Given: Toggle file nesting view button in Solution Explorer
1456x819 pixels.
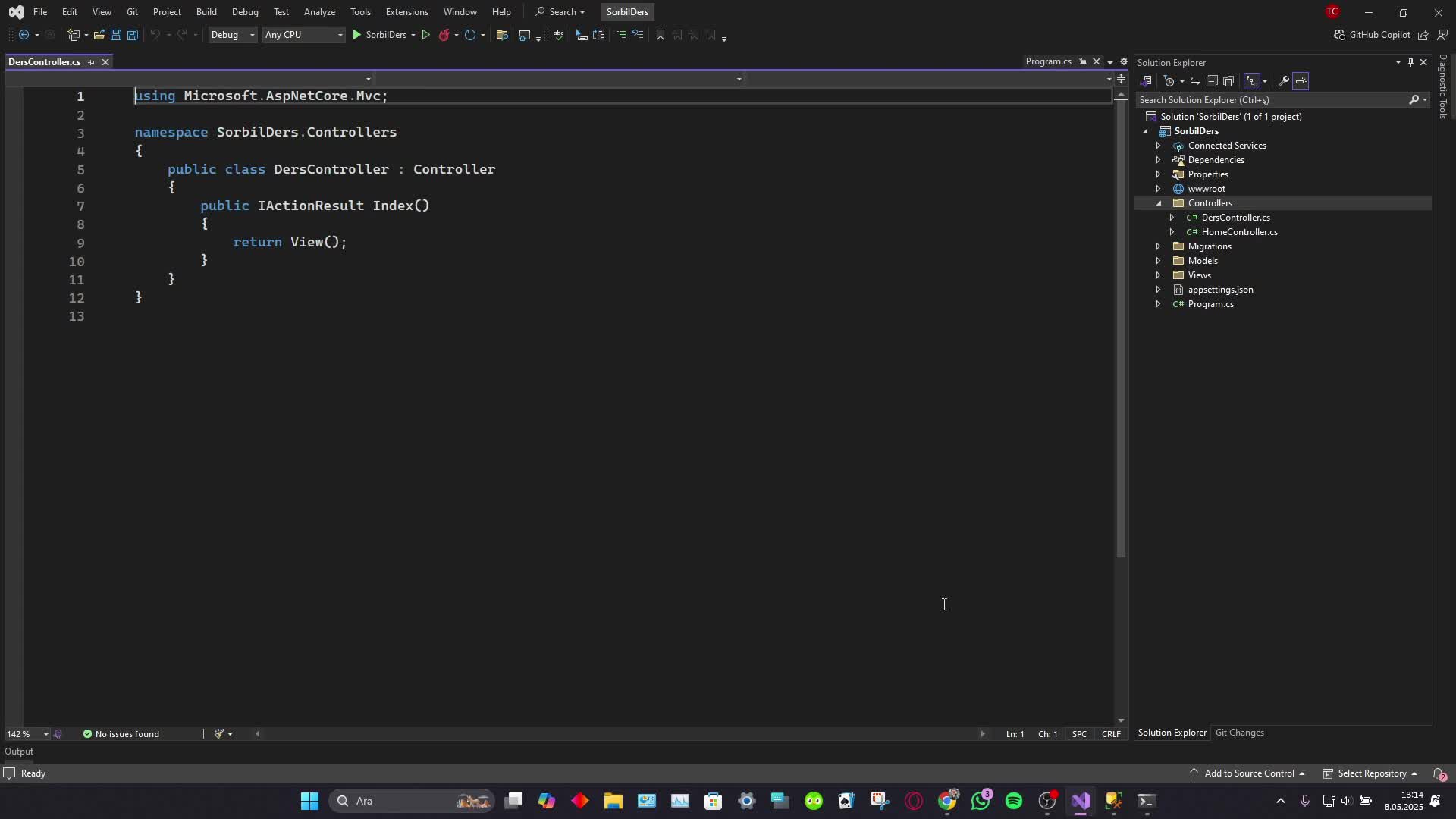Looking at the screenshot, I should point(1252,81).
